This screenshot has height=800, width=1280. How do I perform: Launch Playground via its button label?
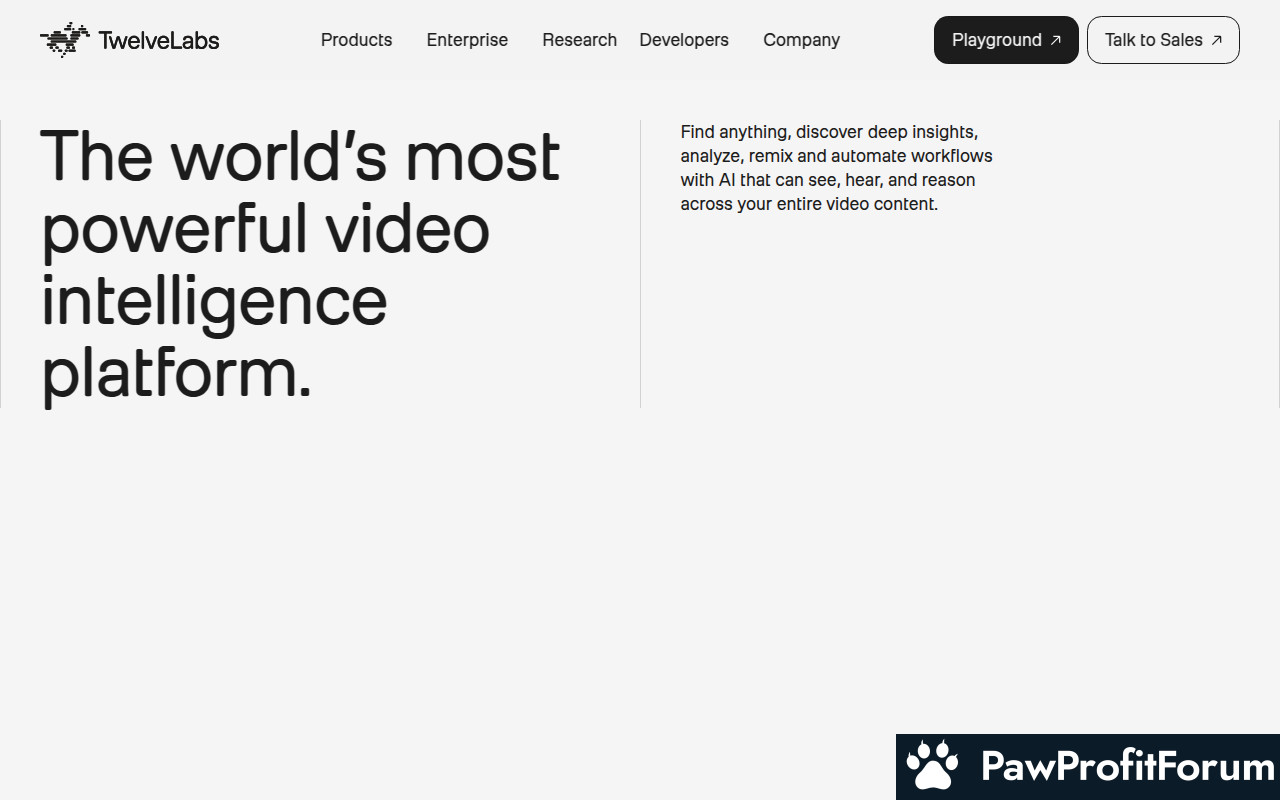(x=996, y=40)
